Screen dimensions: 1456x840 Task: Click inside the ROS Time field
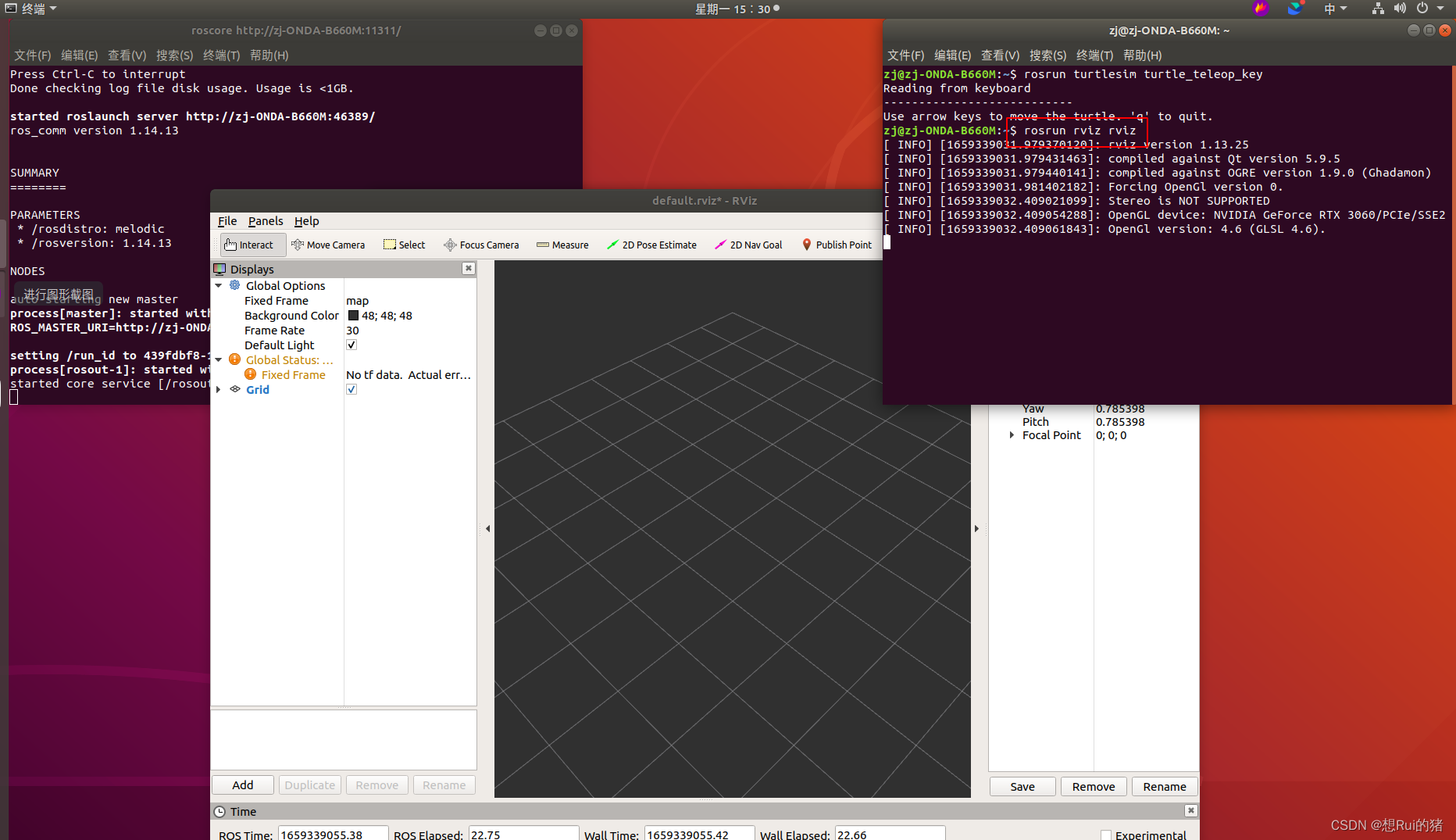(x=333, y=835)
